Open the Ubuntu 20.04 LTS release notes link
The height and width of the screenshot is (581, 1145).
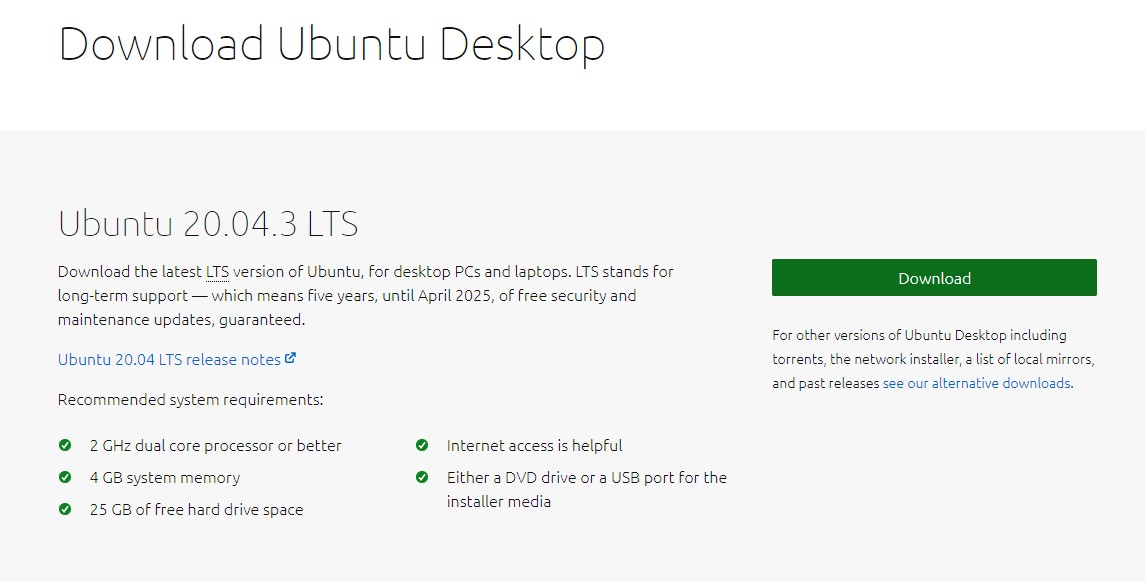pos(177,359)
